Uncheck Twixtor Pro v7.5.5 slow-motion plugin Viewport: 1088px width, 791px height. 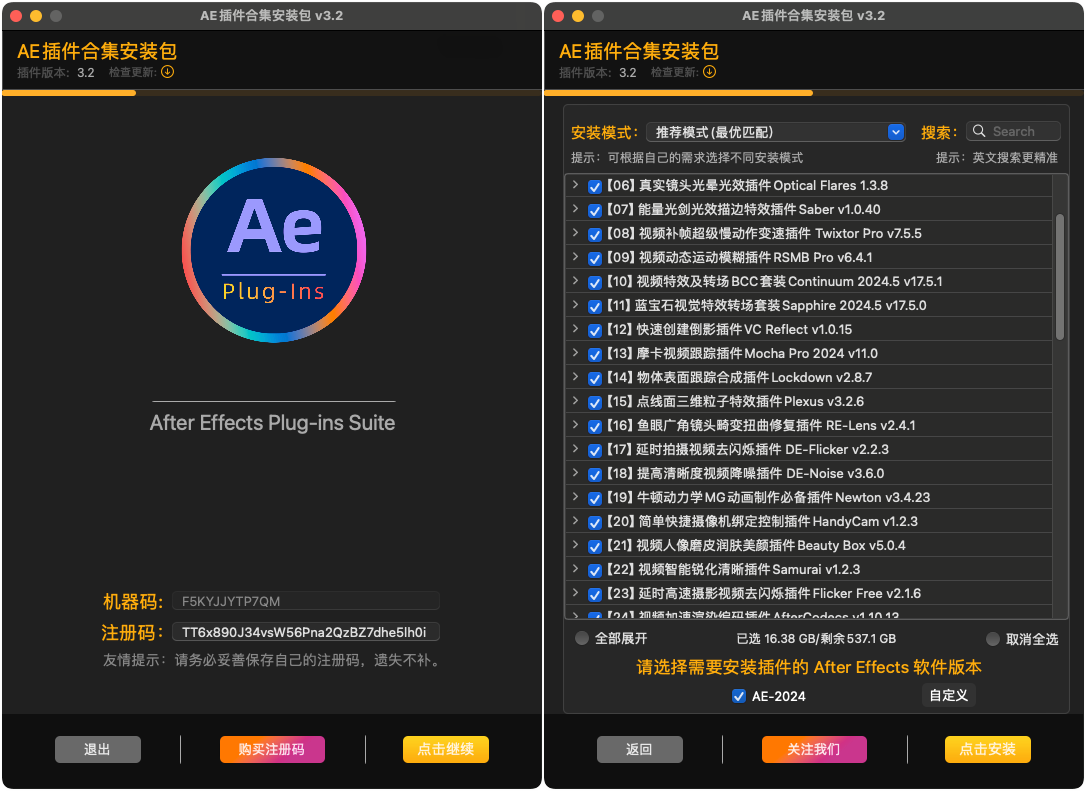(x=595, y=233)
